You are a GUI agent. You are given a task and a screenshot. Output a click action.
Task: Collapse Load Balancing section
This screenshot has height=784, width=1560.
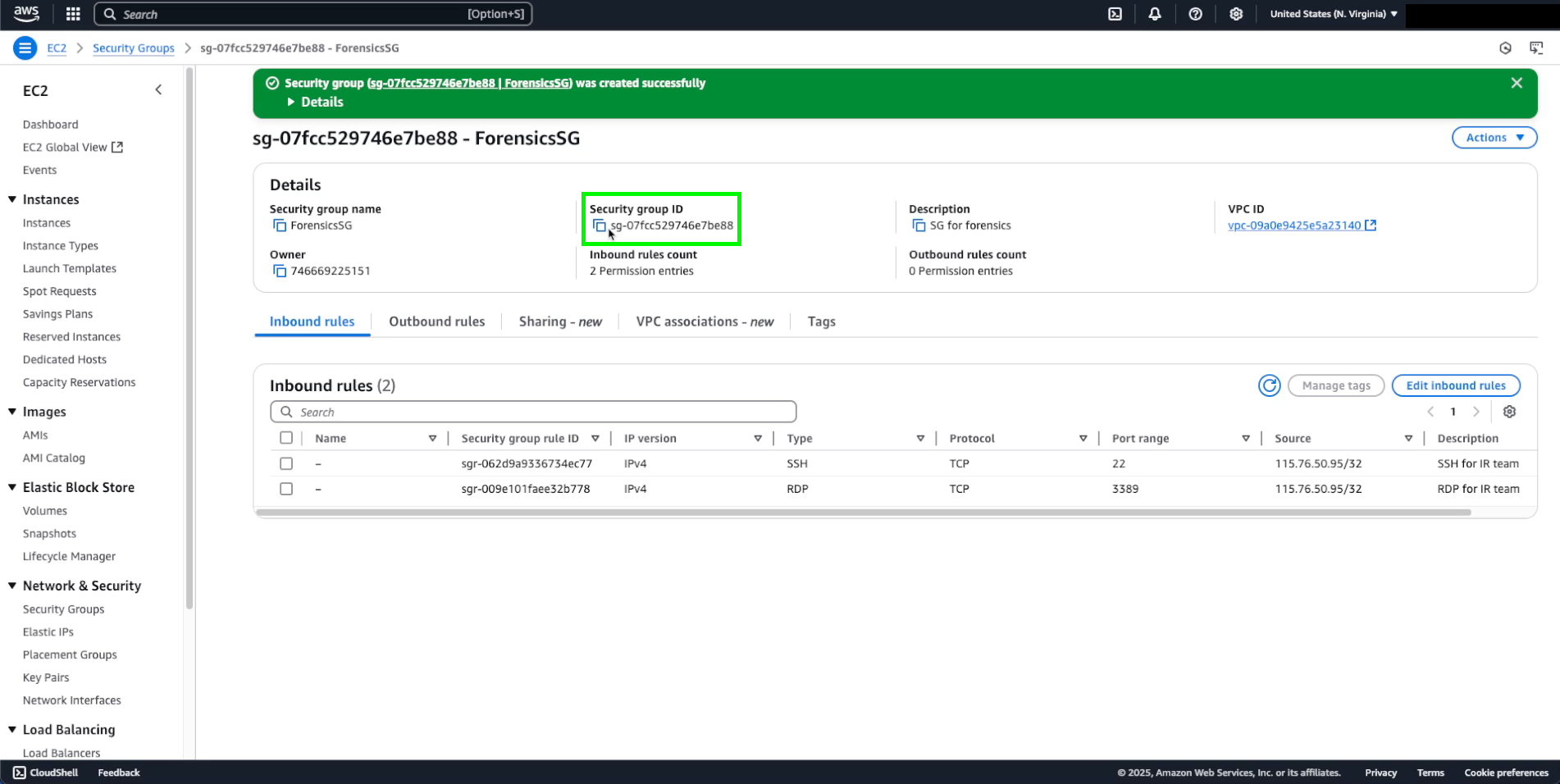12,730
